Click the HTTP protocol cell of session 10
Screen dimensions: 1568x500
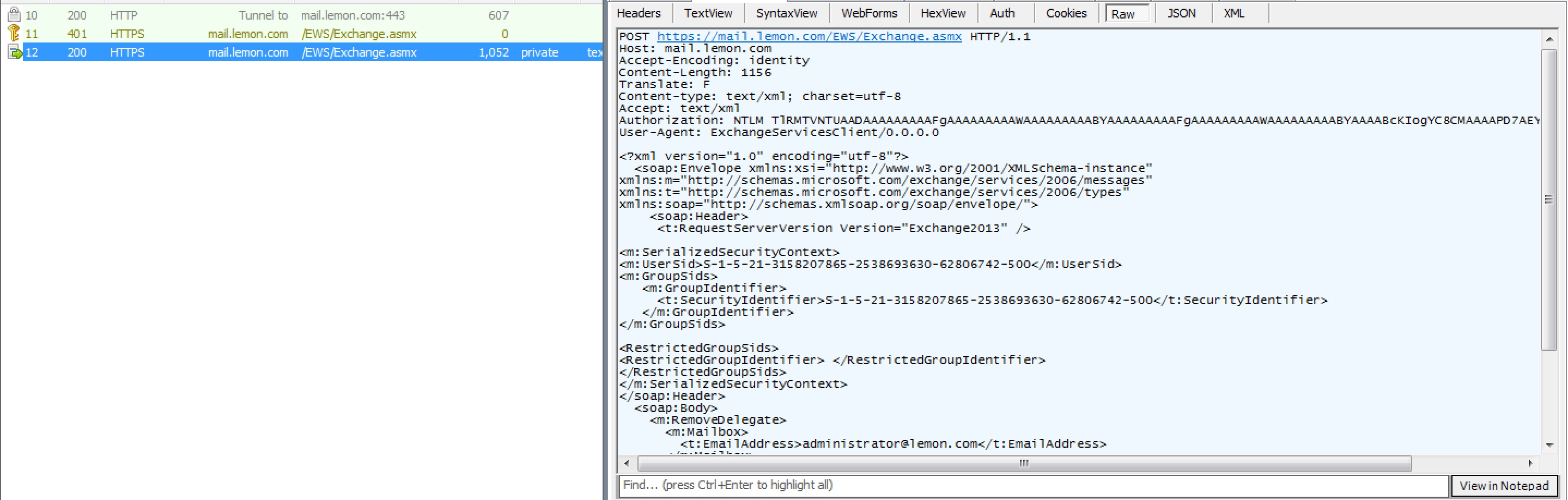point(124,15)
